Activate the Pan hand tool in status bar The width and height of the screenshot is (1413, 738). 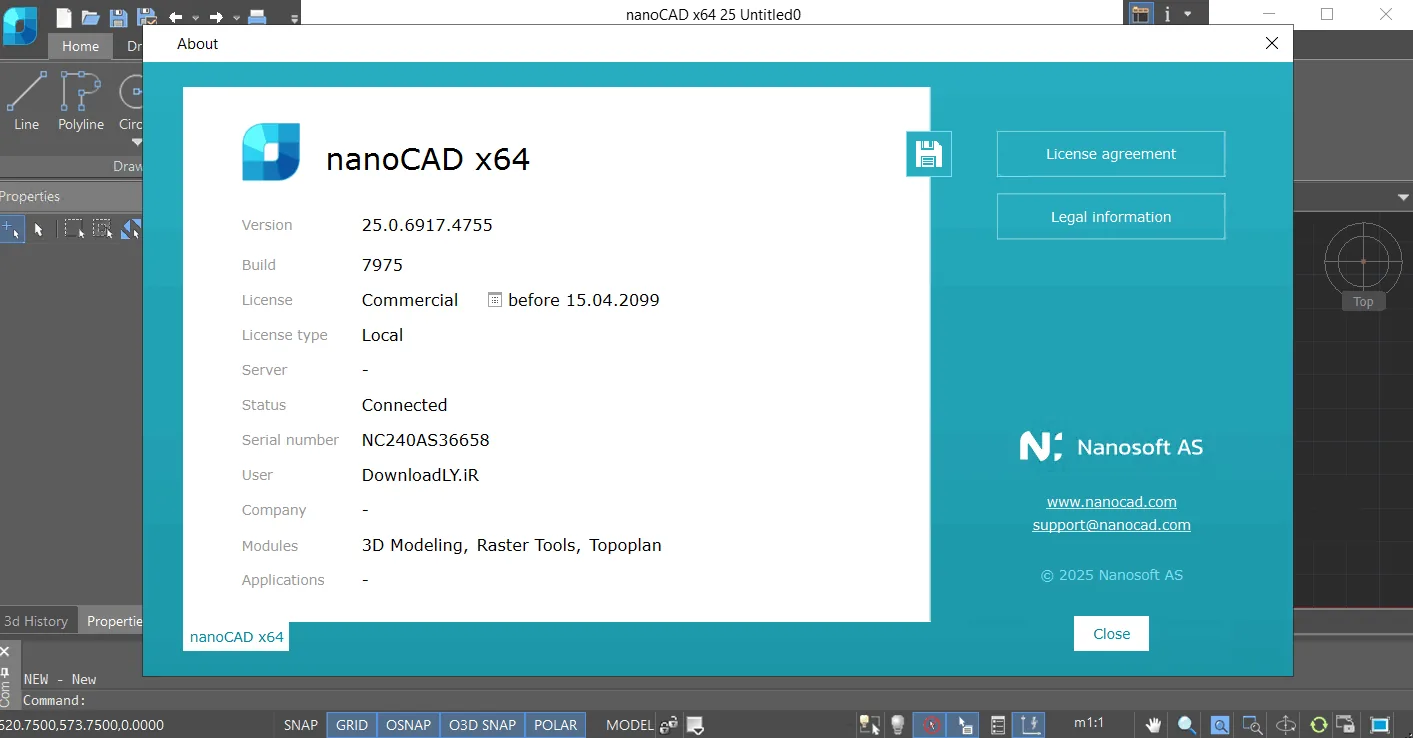click(x=1154, y=725)
